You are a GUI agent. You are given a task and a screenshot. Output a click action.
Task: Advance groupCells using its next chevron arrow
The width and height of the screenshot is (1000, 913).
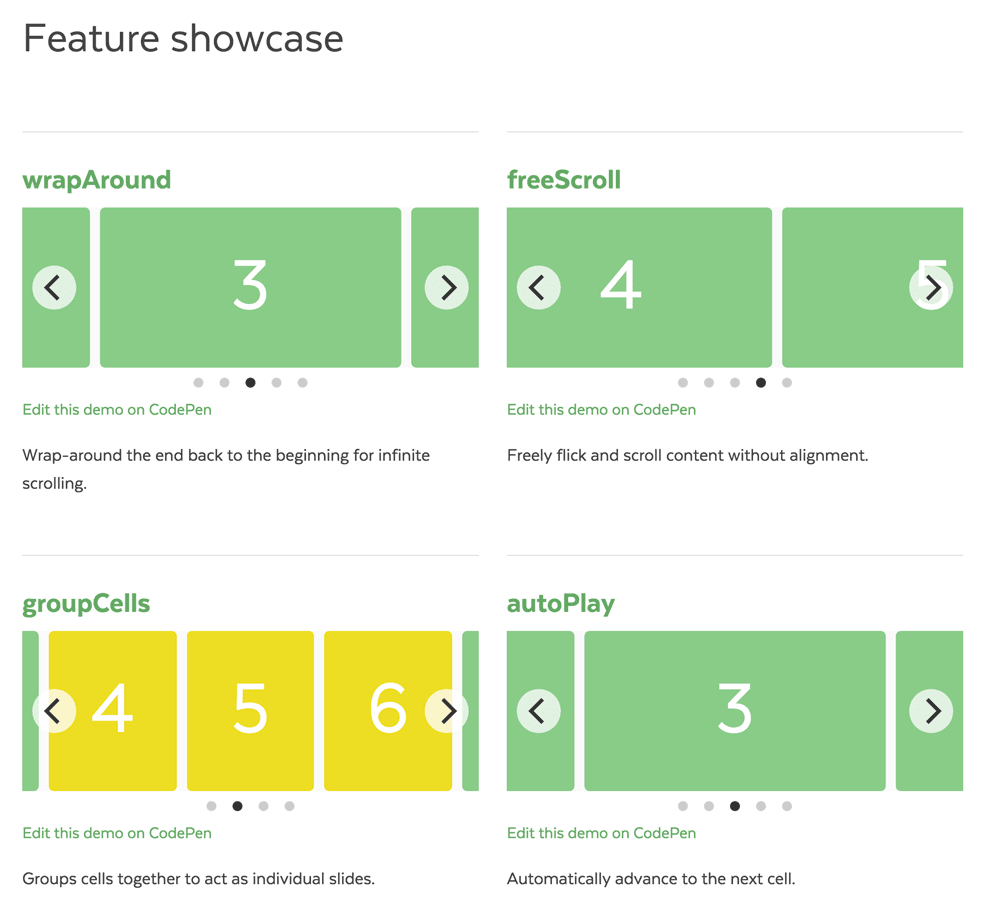point(447,711)
